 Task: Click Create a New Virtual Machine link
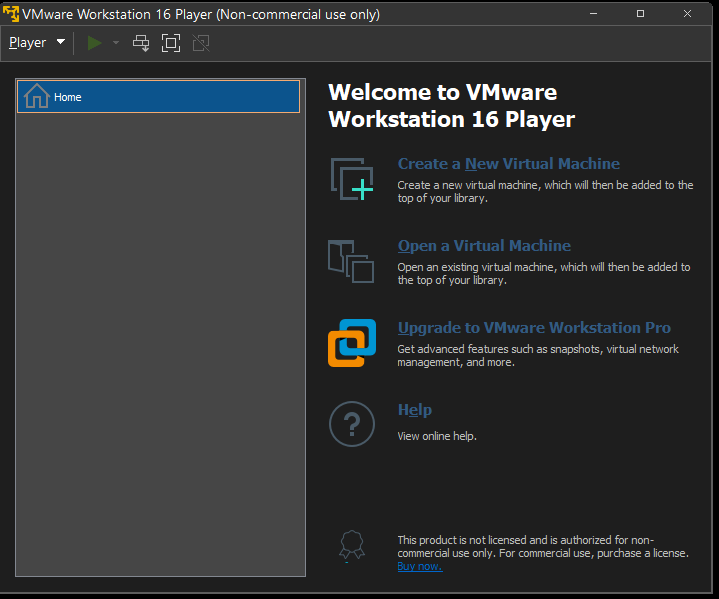pyautogui.click(x=509, y=164)
